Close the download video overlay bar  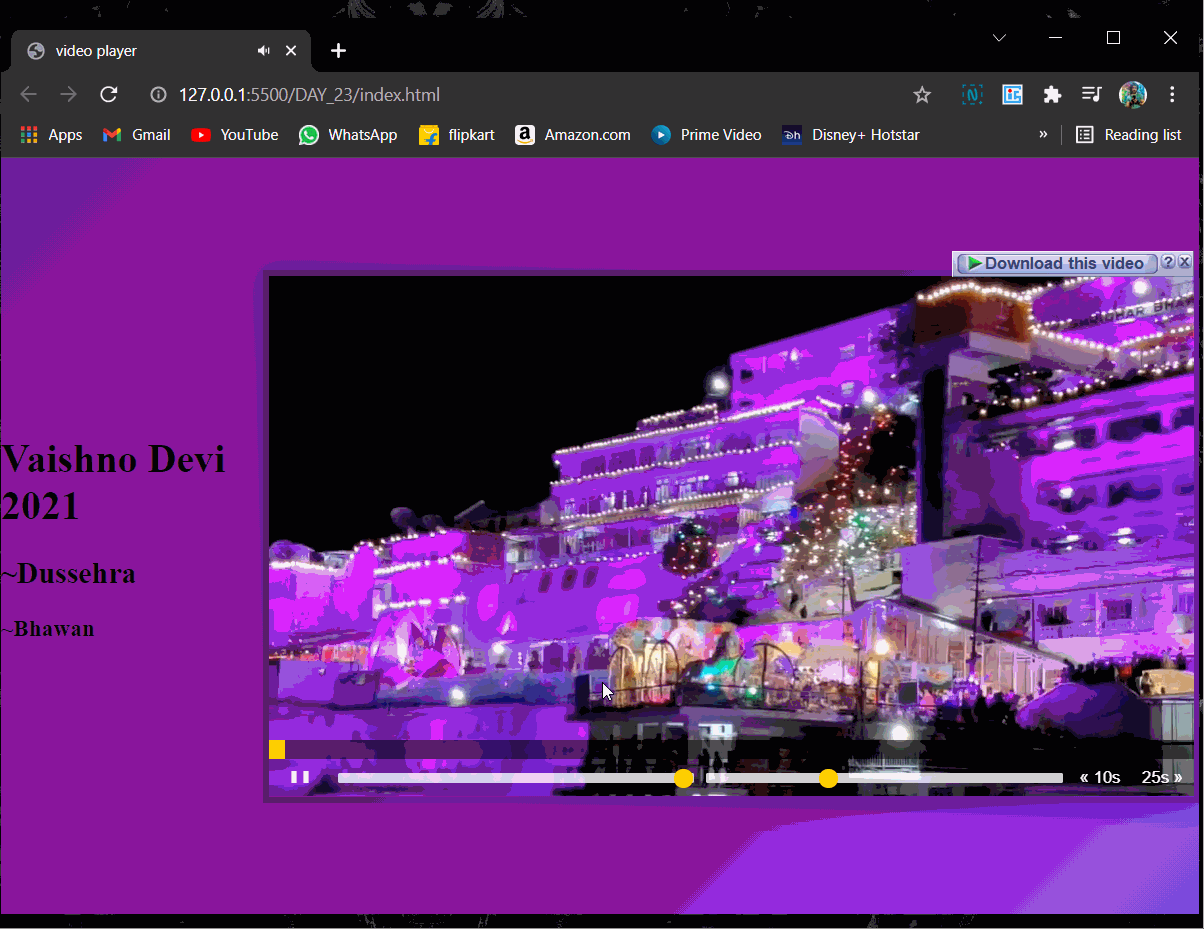(1185, 262)
